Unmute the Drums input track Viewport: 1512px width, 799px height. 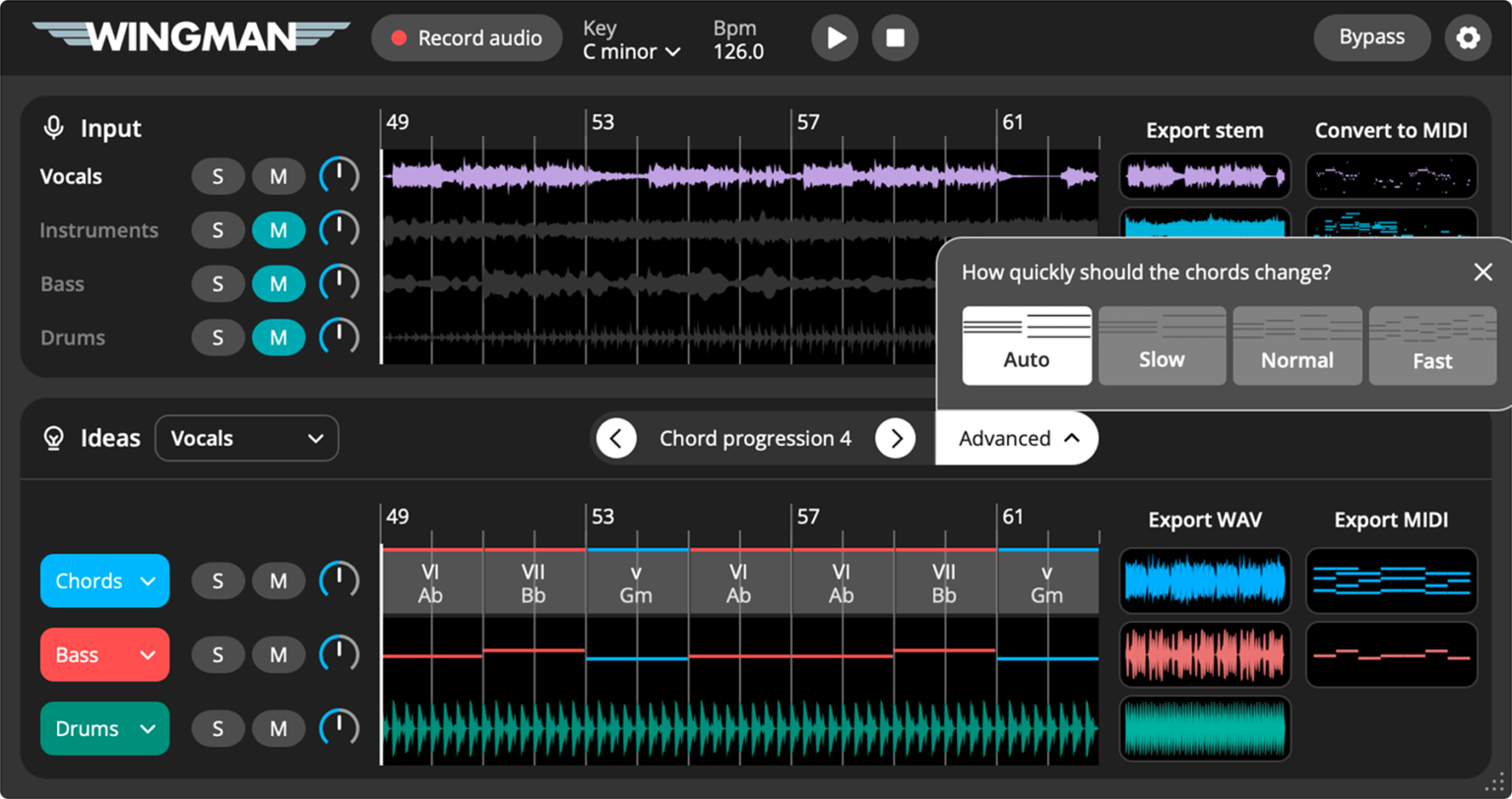tap(279, 338)
